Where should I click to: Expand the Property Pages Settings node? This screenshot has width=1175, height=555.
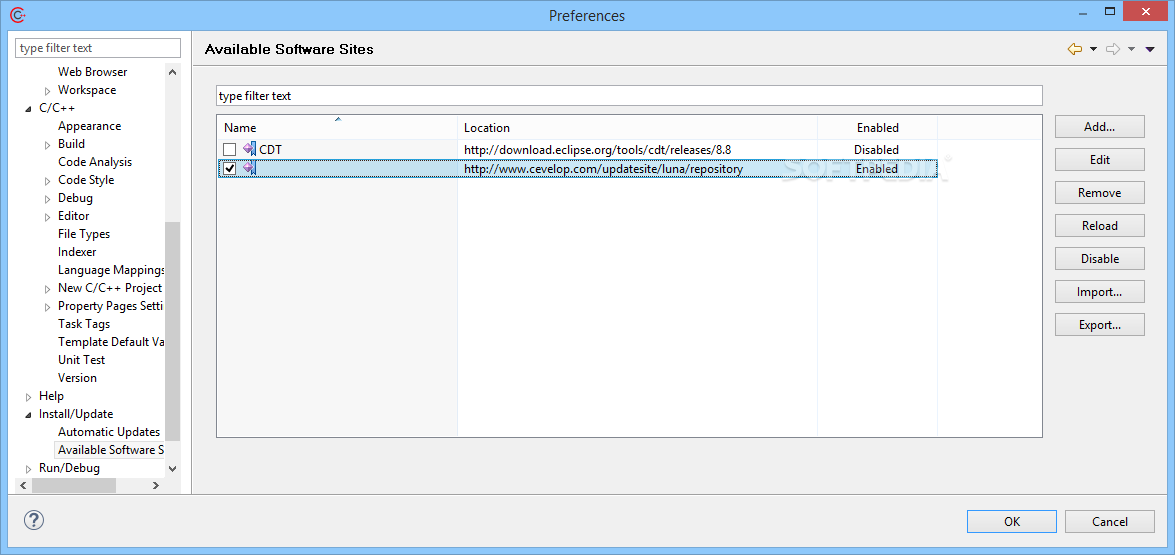point(48,306)
